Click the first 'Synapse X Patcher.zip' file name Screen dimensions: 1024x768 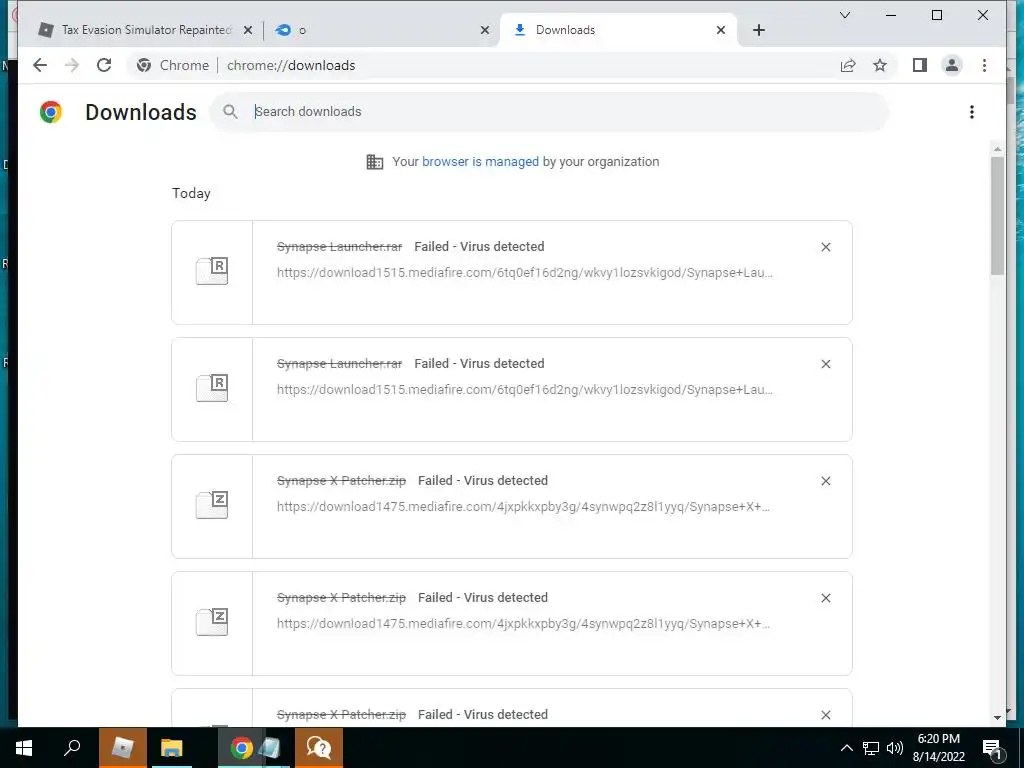click(342, 481)
